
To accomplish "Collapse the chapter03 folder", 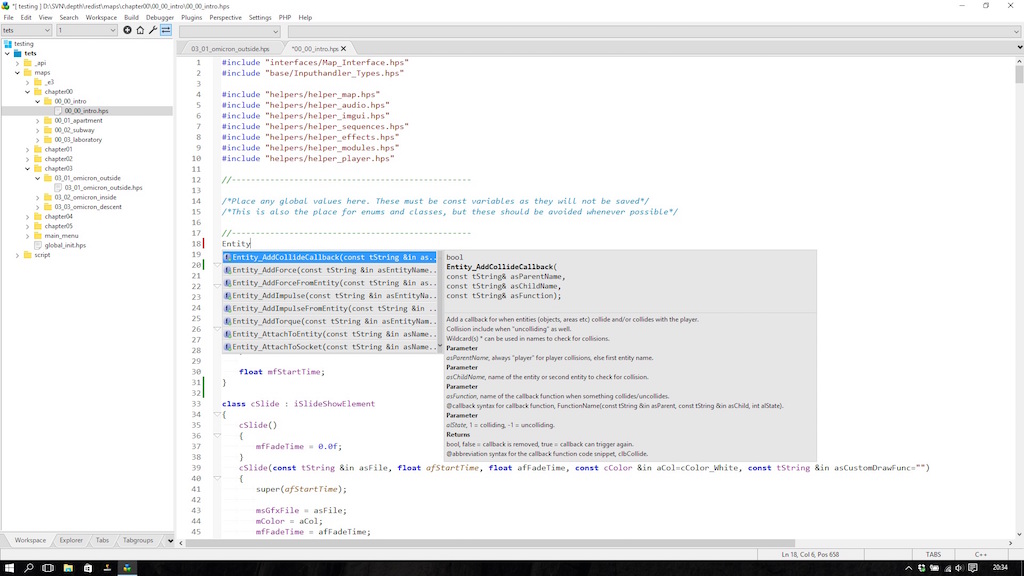I will point(27,169).
